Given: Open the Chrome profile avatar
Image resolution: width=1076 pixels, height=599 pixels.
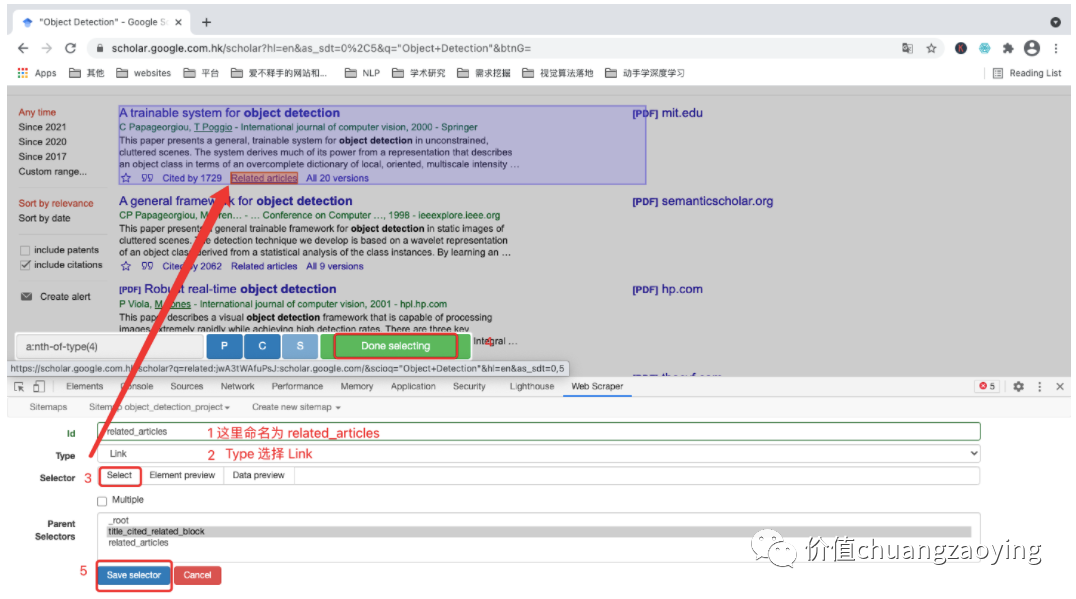Looking at the screenshot, I should (x=1031, y=48).
